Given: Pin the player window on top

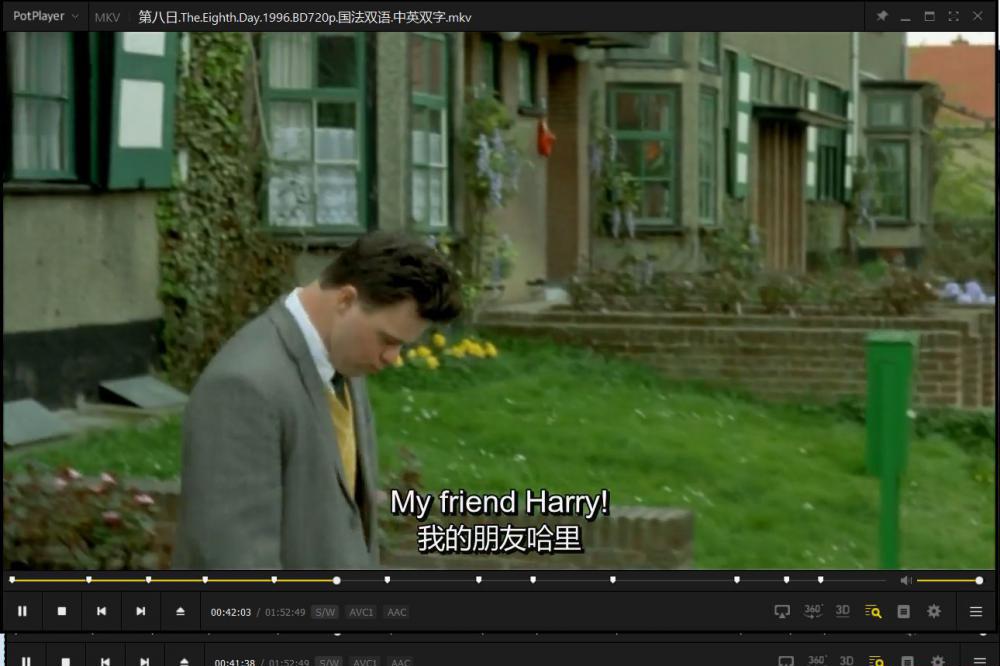Looking at the screenshot, I should click(x=882, y=16).
